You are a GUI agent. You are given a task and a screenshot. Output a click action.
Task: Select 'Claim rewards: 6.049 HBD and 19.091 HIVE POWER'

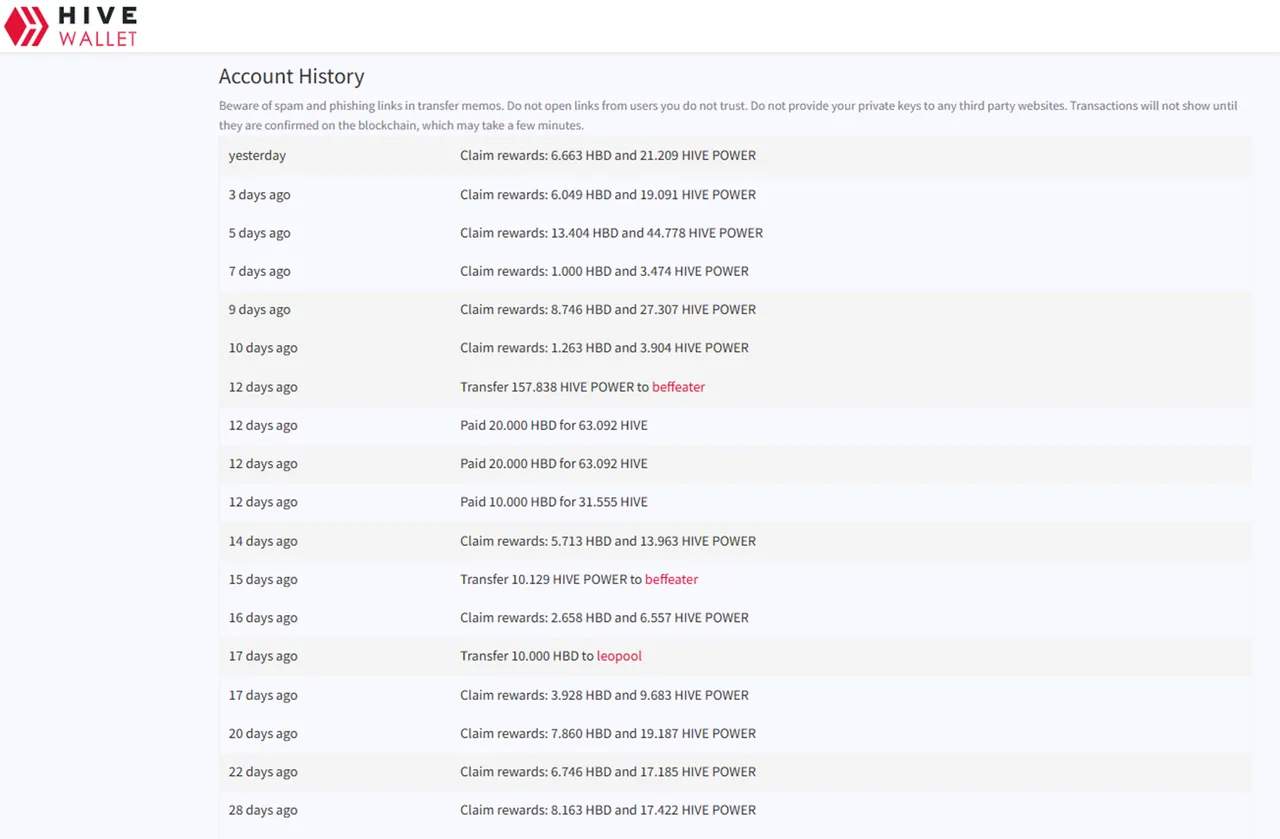[x=608, y=195]
